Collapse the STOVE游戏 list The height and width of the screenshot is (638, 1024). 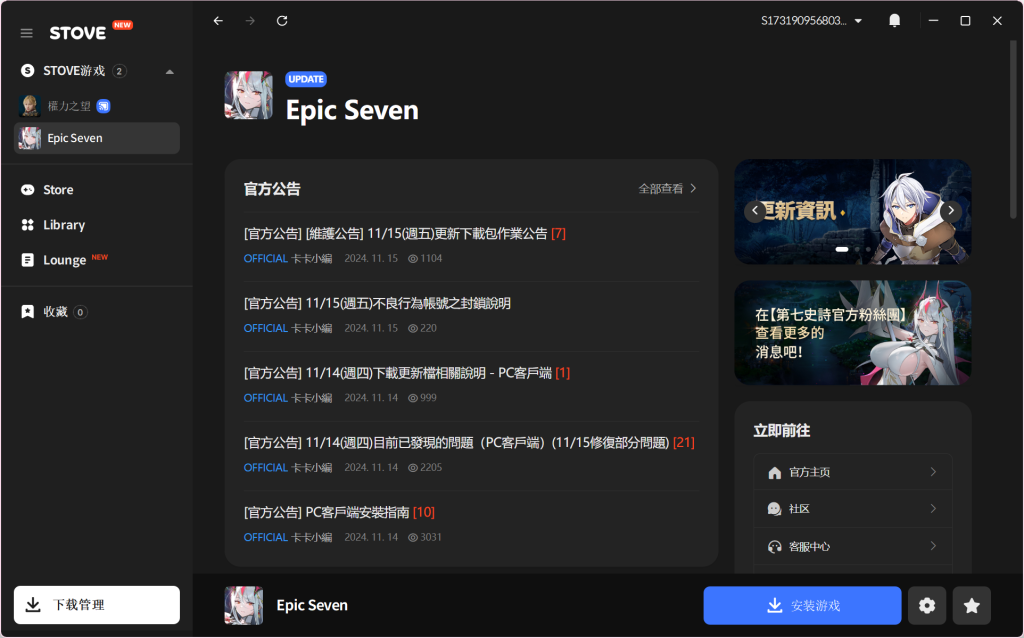[169, 72]
